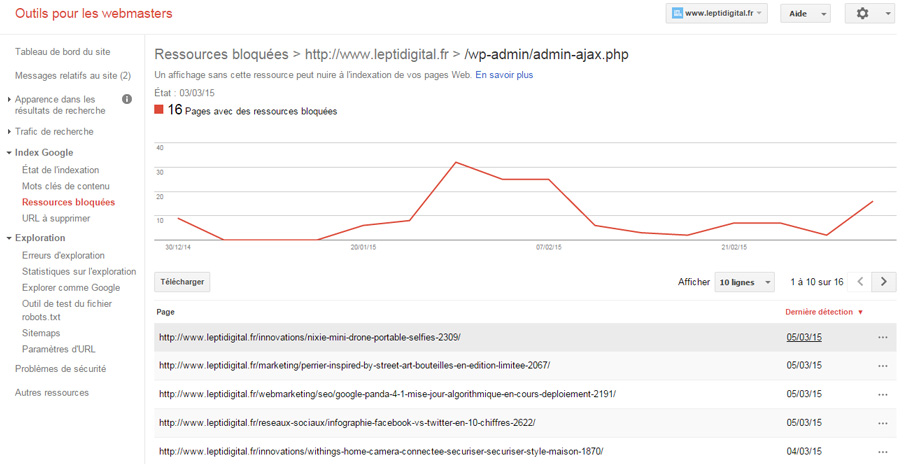Select the nixie-mini-drone-portable-selfies URL

310,337
